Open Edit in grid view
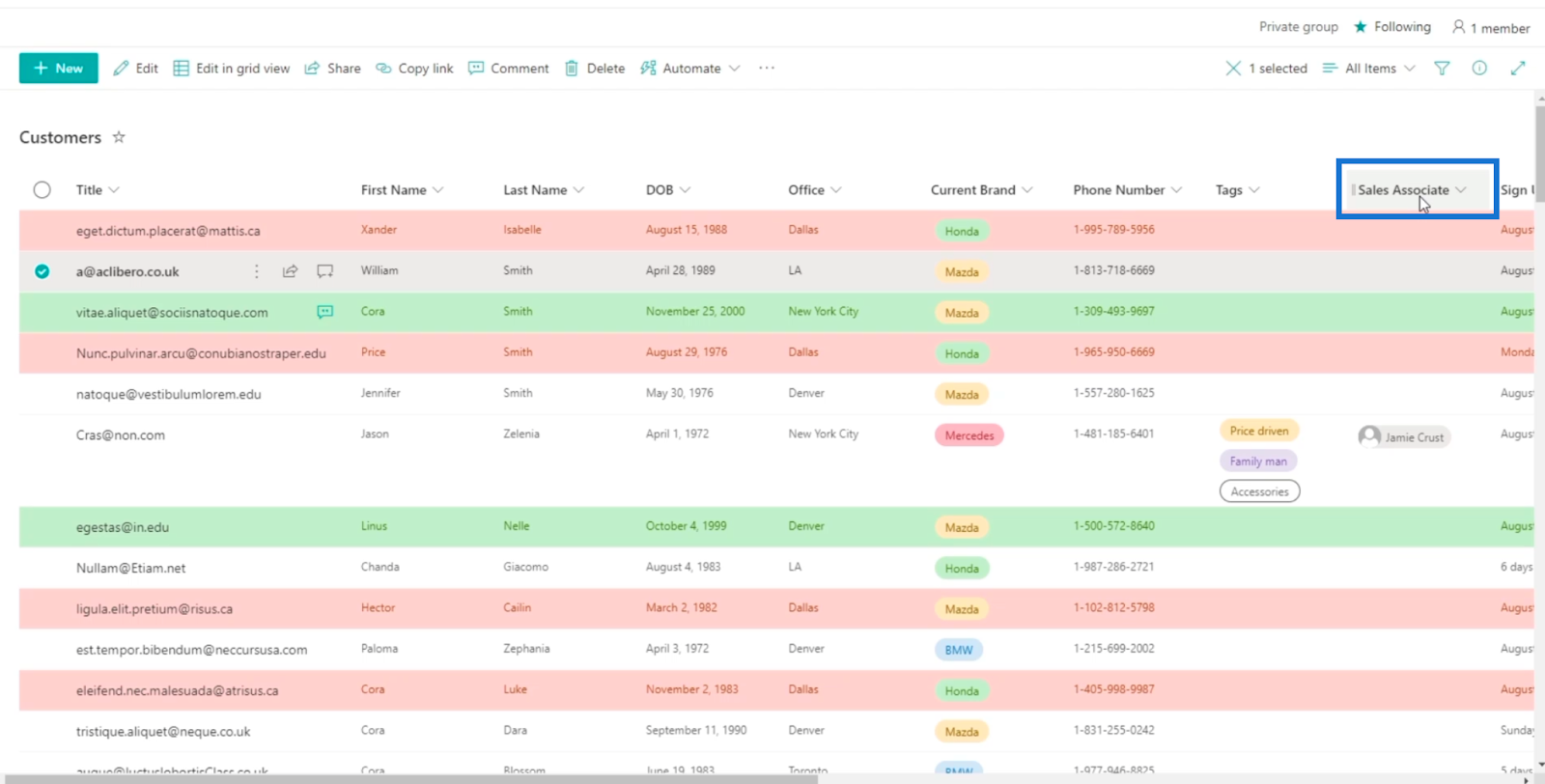1545x784 pixels. click(232, 69)
